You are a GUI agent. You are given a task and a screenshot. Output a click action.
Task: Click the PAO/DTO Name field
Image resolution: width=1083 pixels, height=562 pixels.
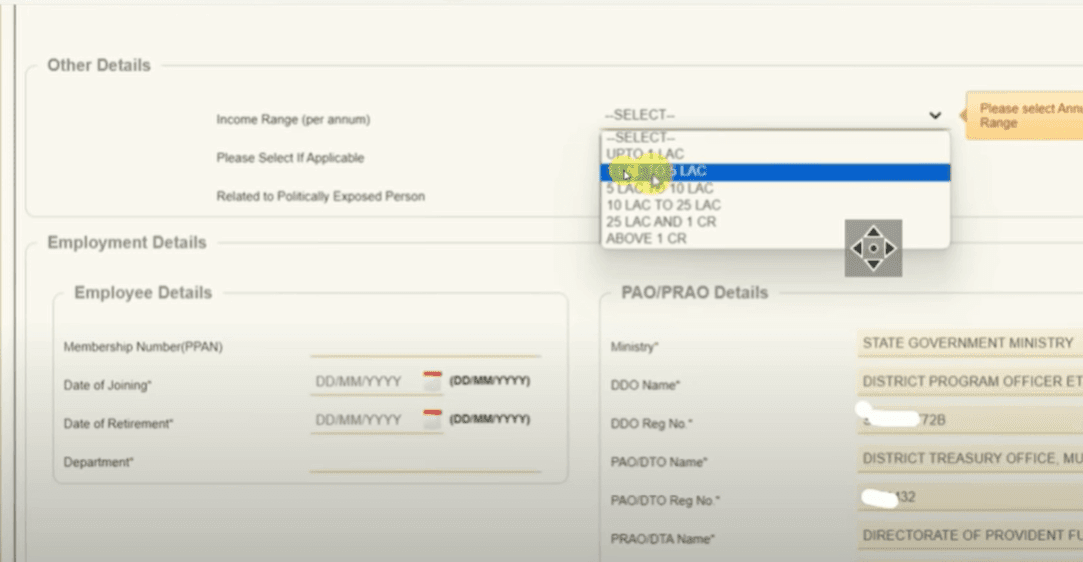tap(968, 459)
